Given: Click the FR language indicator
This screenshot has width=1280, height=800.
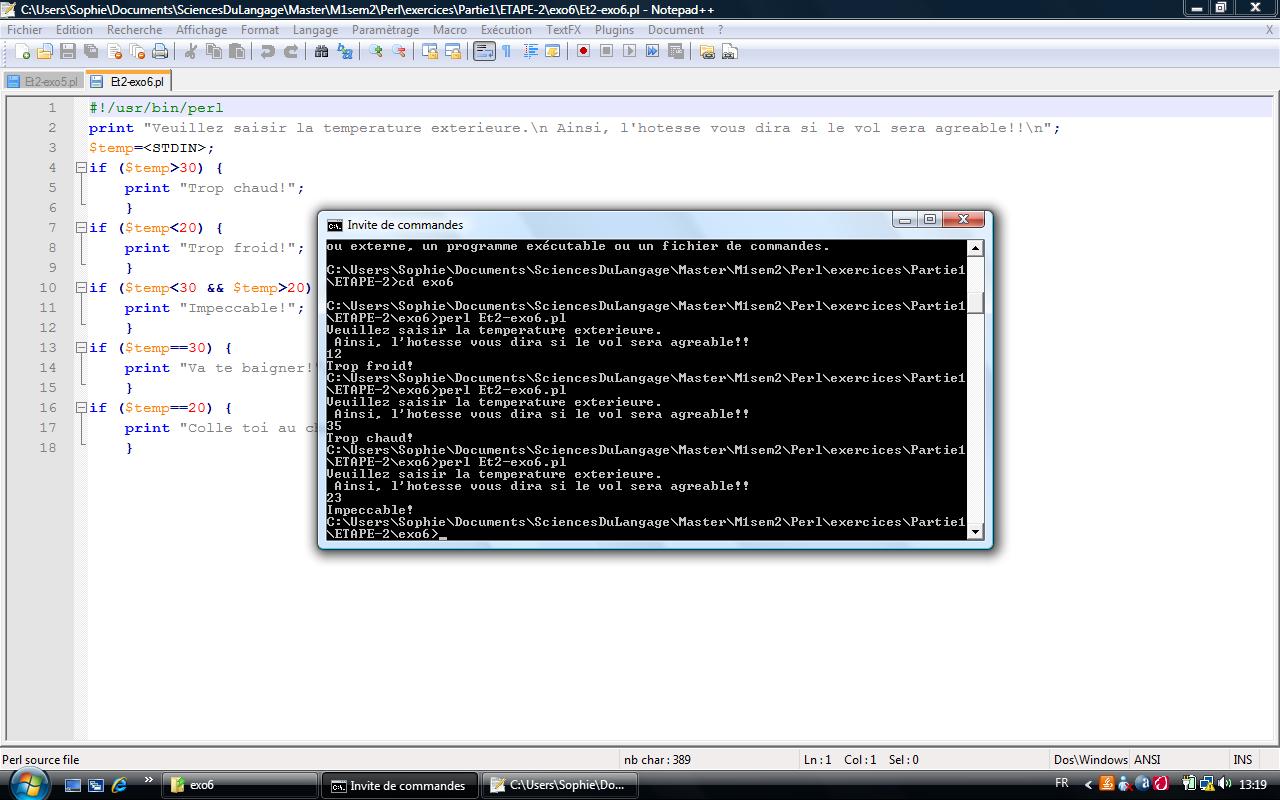Looking at the screenshot, I should pyautogui.click(x=1062, y=784).
